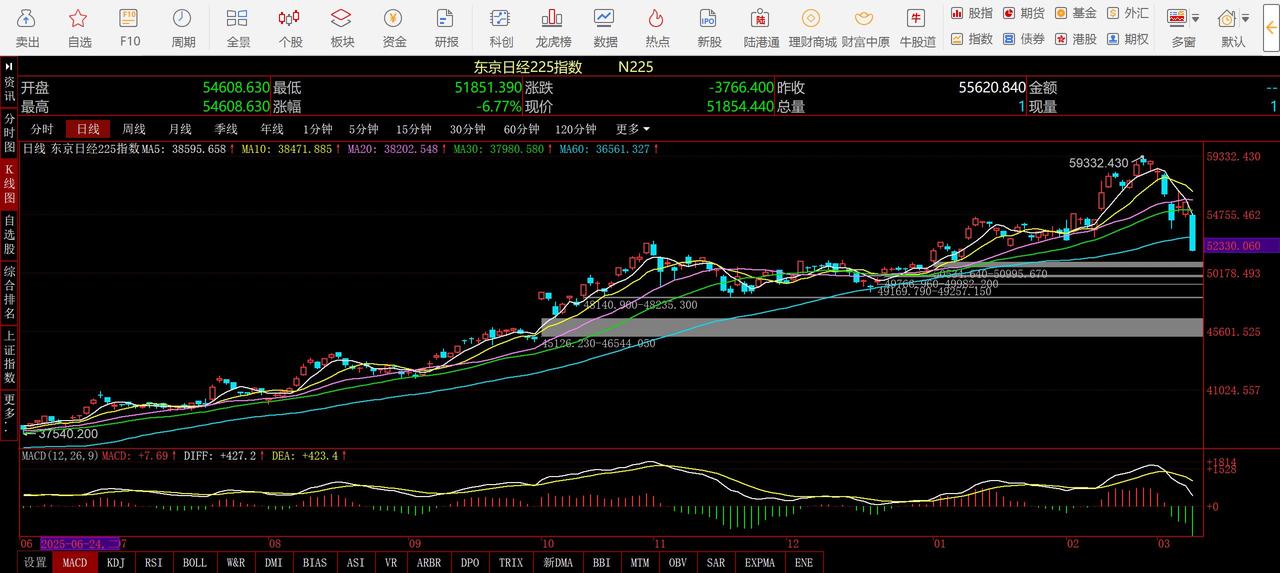Expand the 多窗 multi-window dropdown arrow
This screenshot has height=573, width=1280.
click(x=1196, y=19)
